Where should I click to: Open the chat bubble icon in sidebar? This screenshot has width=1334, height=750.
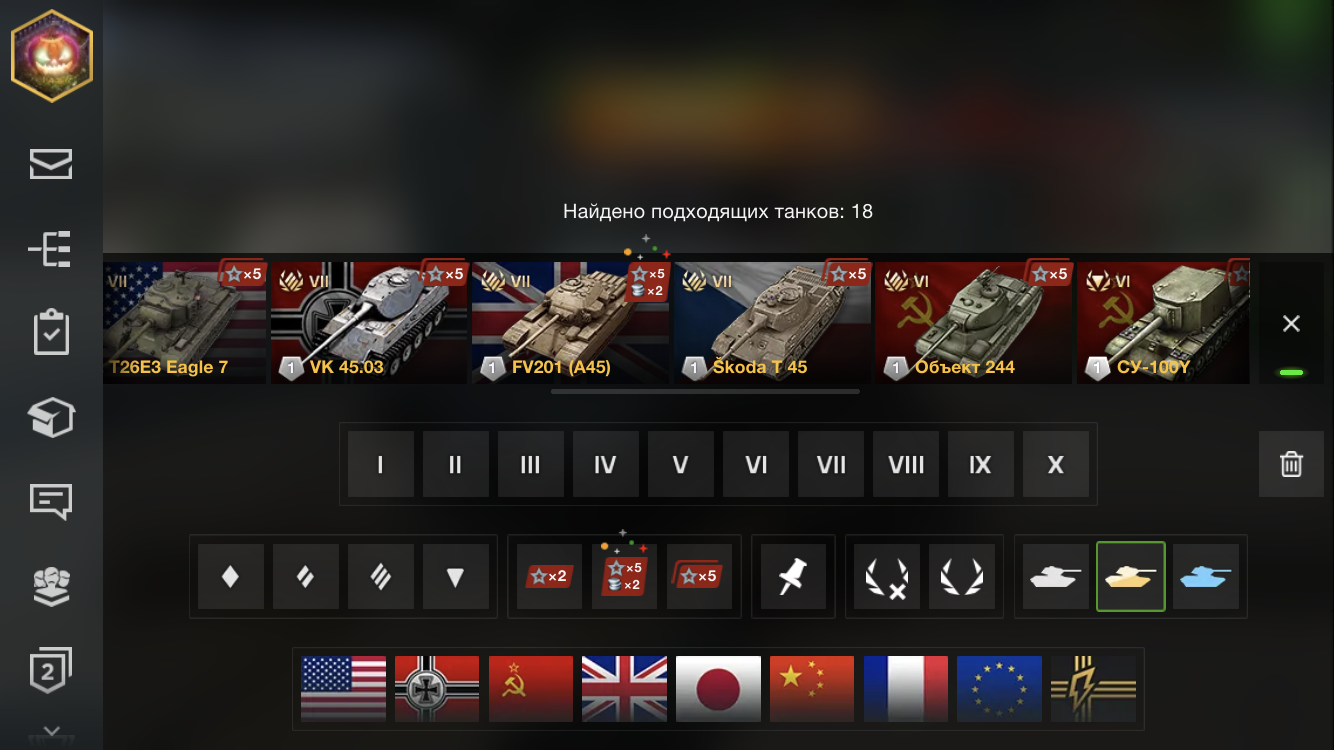51,500
